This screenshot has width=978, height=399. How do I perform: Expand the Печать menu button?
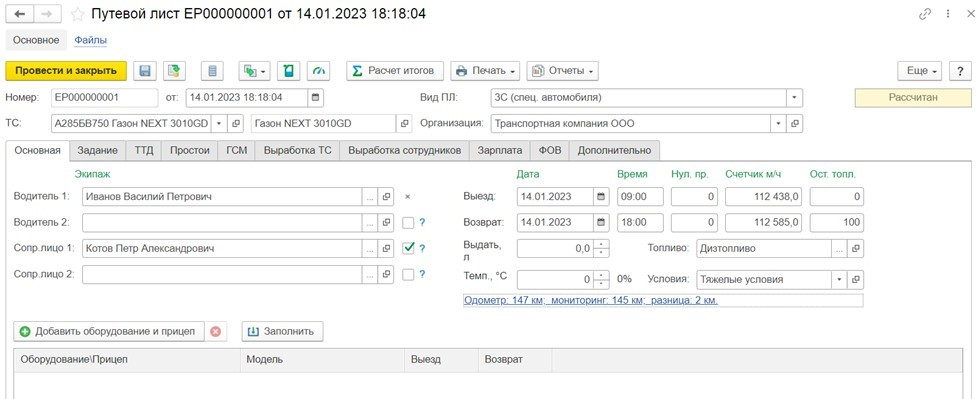pyautogui.click(x=486, y=71)
